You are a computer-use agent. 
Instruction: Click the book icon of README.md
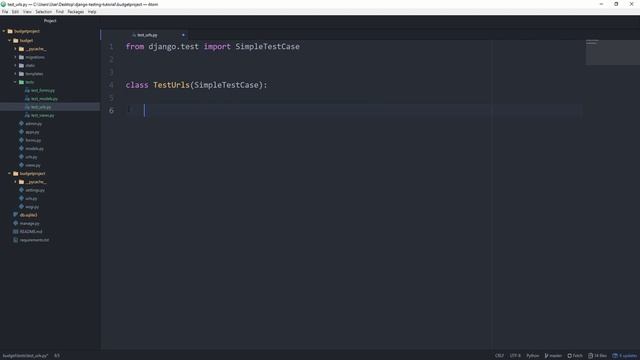pos(16,231)
